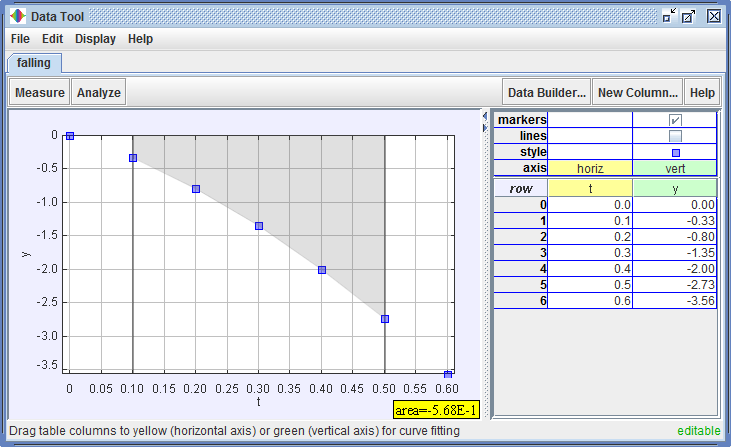Select the y cell with value -3.56
This screenshot has width=731, height=447.
675,301
